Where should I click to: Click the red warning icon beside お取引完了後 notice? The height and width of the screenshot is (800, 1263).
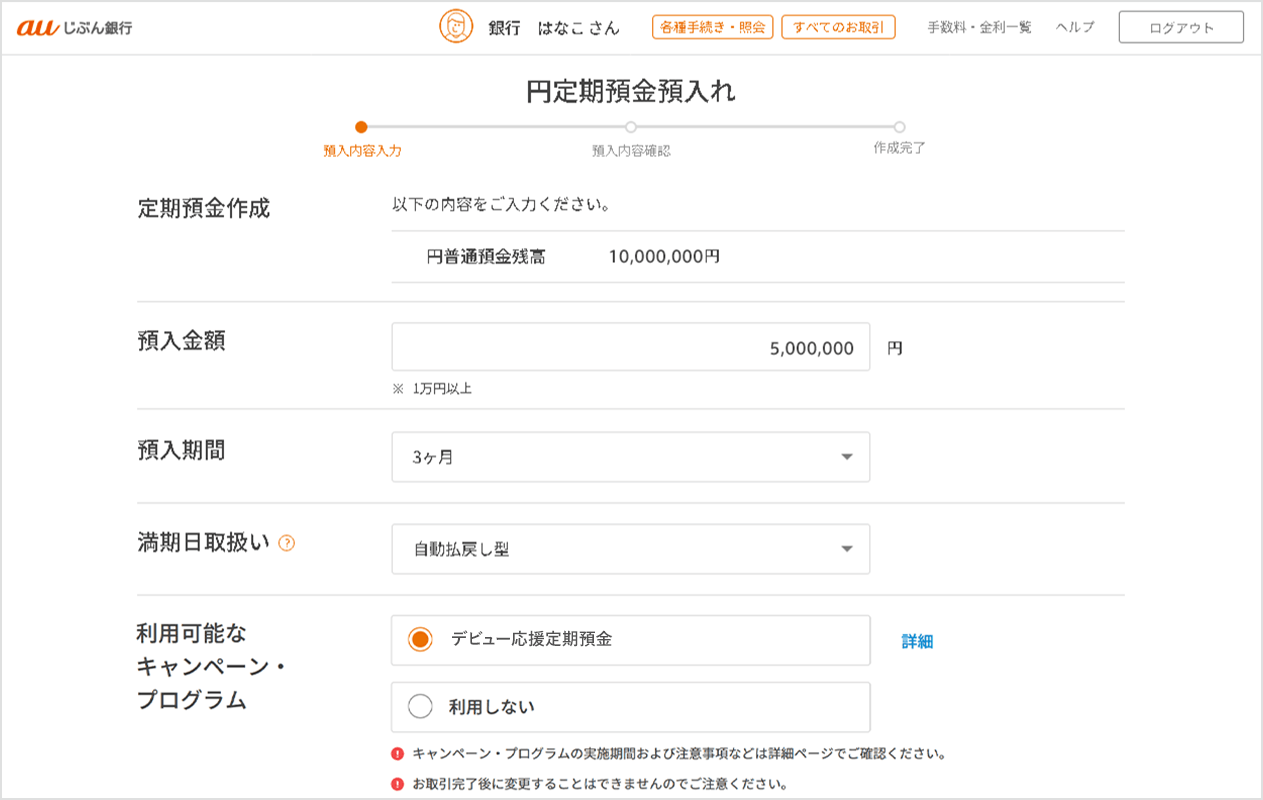coord(398,785)
